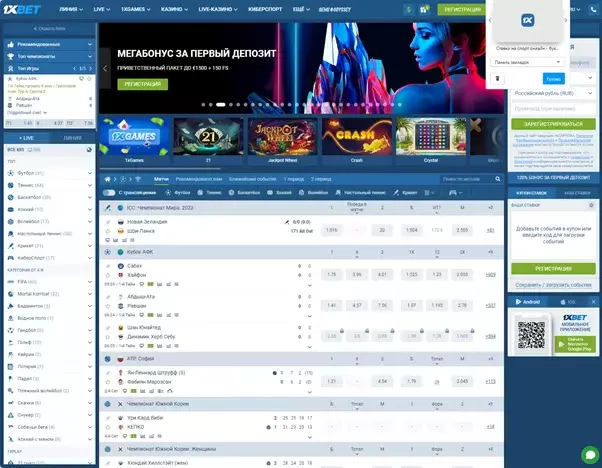This screenshot has width=602, height=468.
Task: Expand Топ чемпионаты sidebar section
Action: pyautogui.click(x=50, y=56)
